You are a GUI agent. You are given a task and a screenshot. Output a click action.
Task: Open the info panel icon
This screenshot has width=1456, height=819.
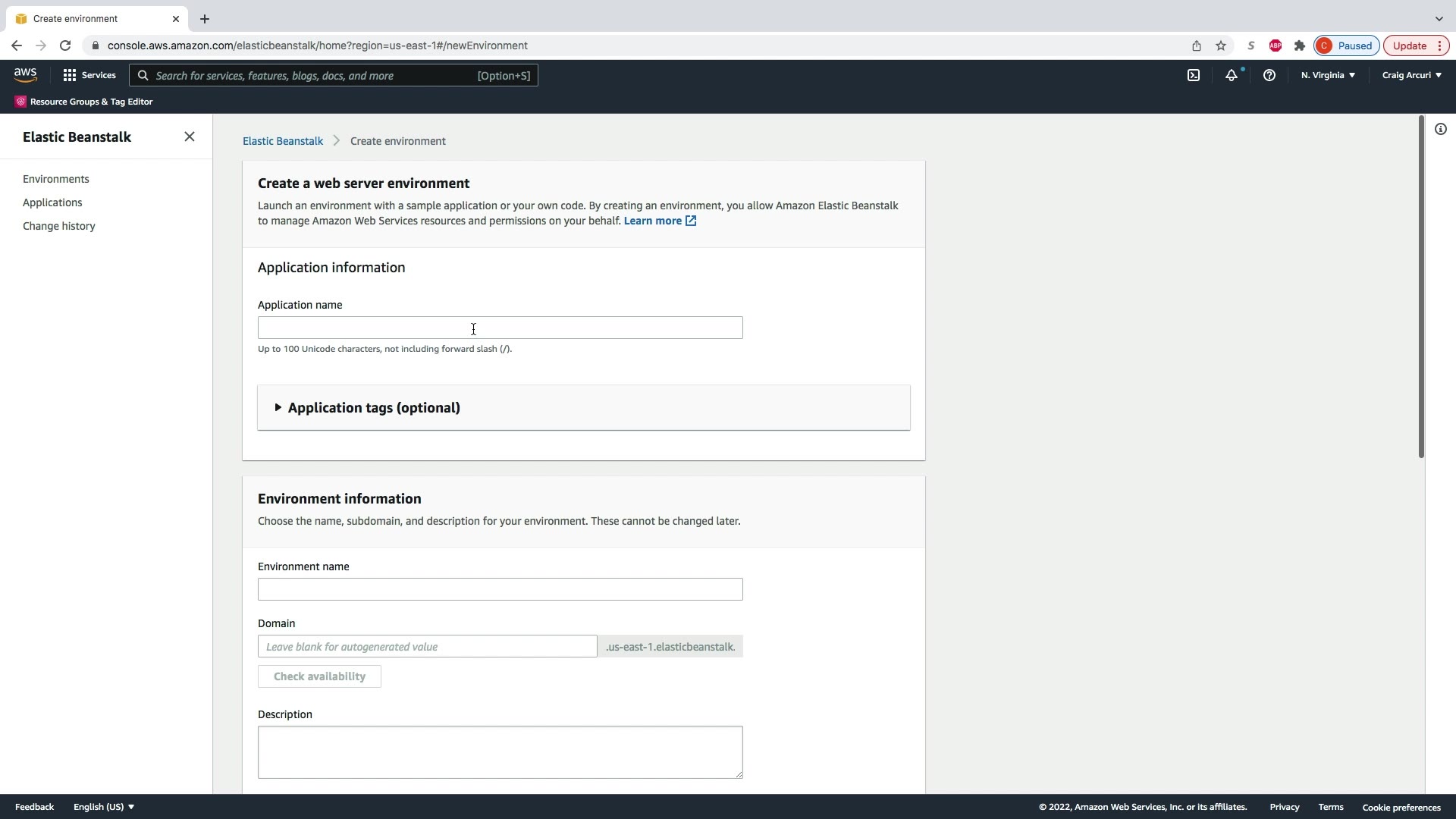(x=1440, y=129)
